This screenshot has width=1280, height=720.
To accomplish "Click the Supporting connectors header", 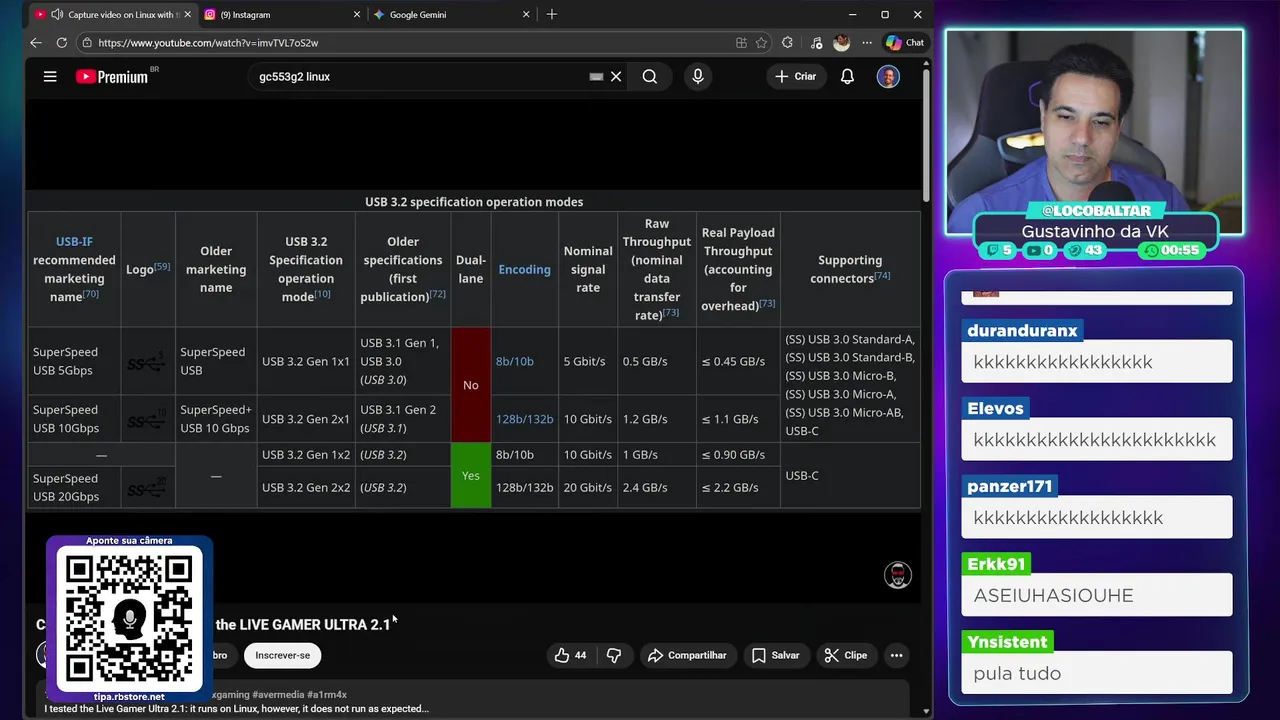I will pos(850,269).
